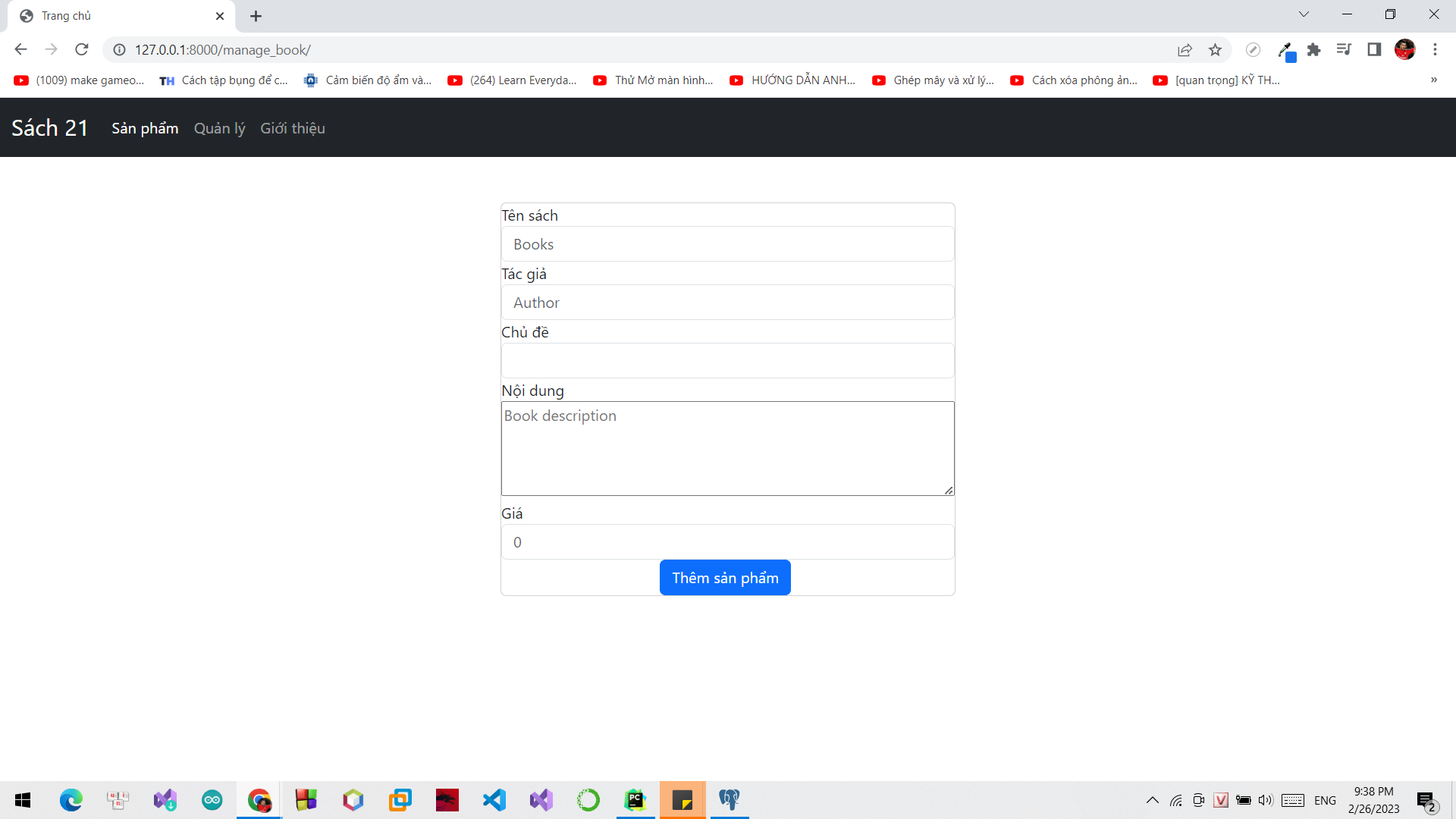Click the Giá price input field

(728, 542)
